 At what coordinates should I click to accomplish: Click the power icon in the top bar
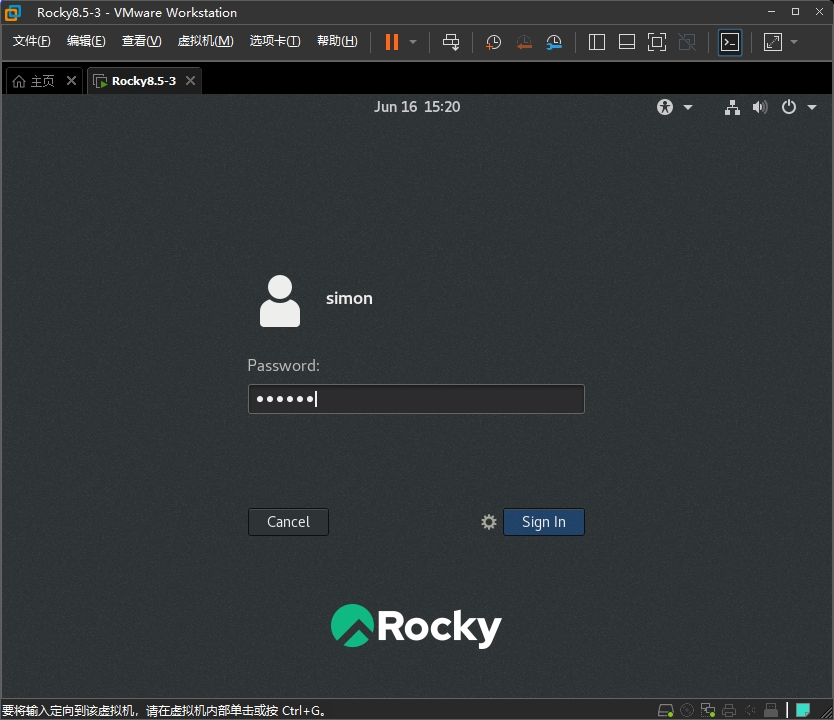point(789,107)
